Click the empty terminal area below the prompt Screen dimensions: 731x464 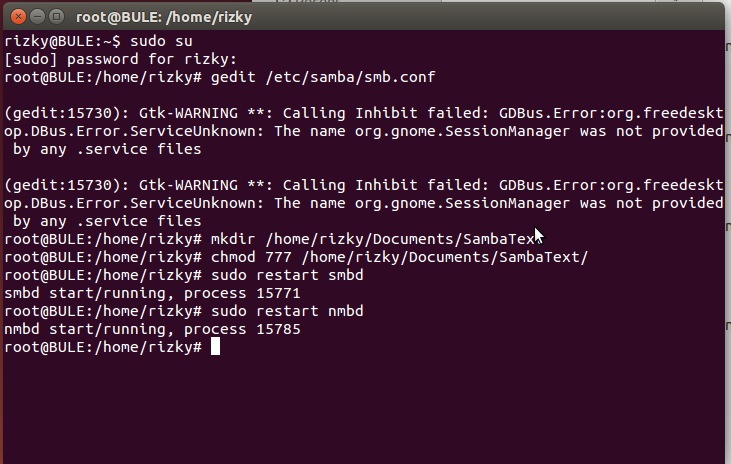point(365,410)
